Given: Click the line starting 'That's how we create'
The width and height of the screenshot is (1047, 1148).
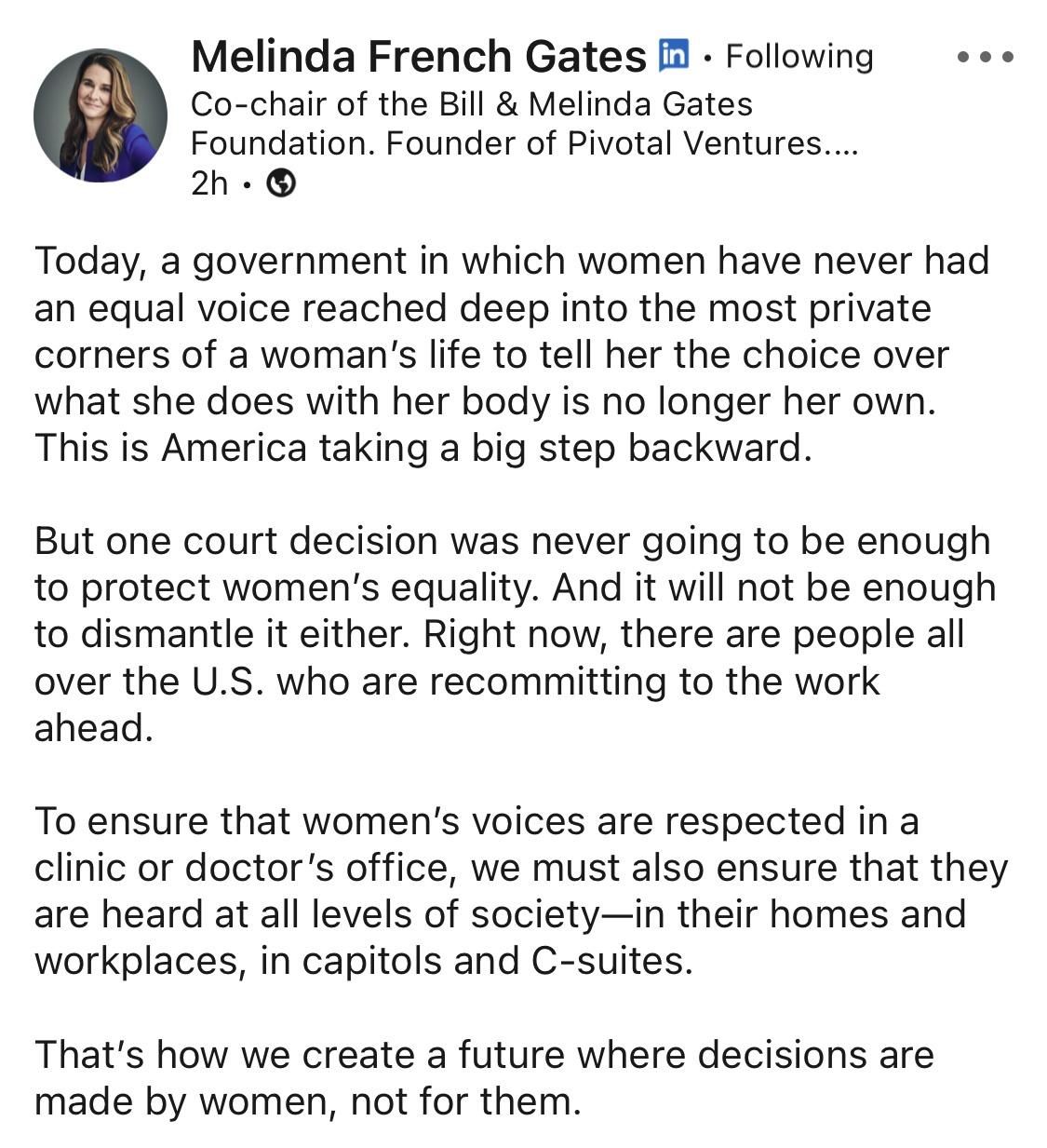Looking at the screenshot, I should pyautogui.click(x=484, y=1055).
